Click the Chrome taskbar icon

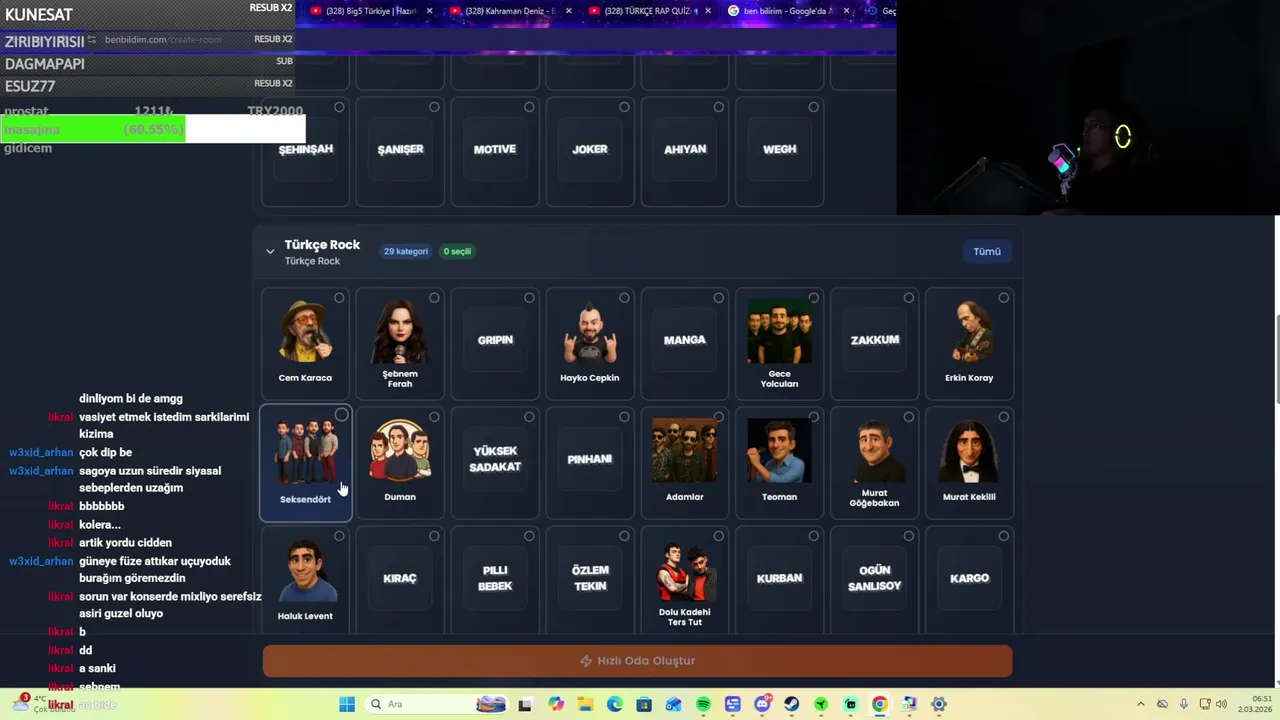[x=879, y=704]
